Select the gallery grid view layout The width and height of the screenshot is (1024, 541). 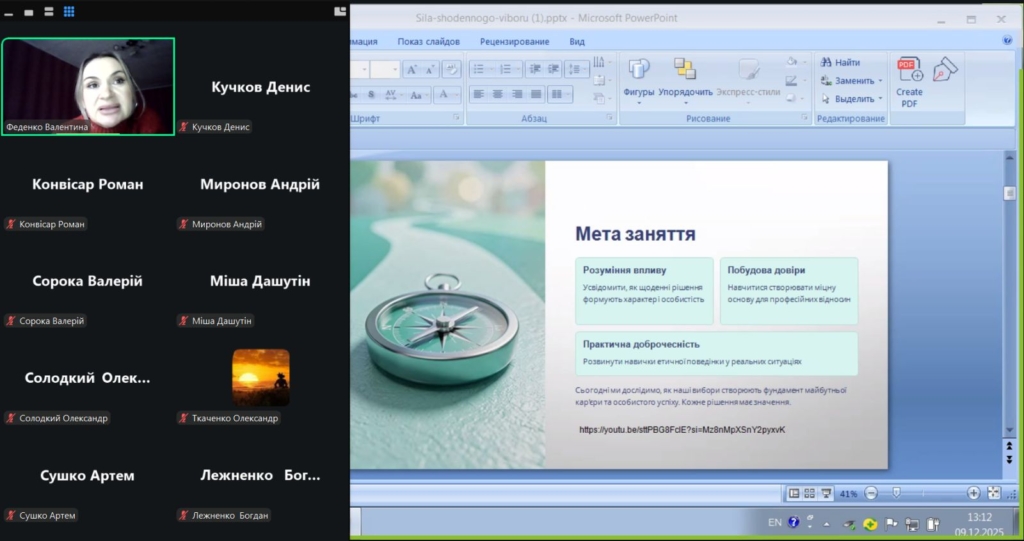pyautogui.click(x=69, y=12)
